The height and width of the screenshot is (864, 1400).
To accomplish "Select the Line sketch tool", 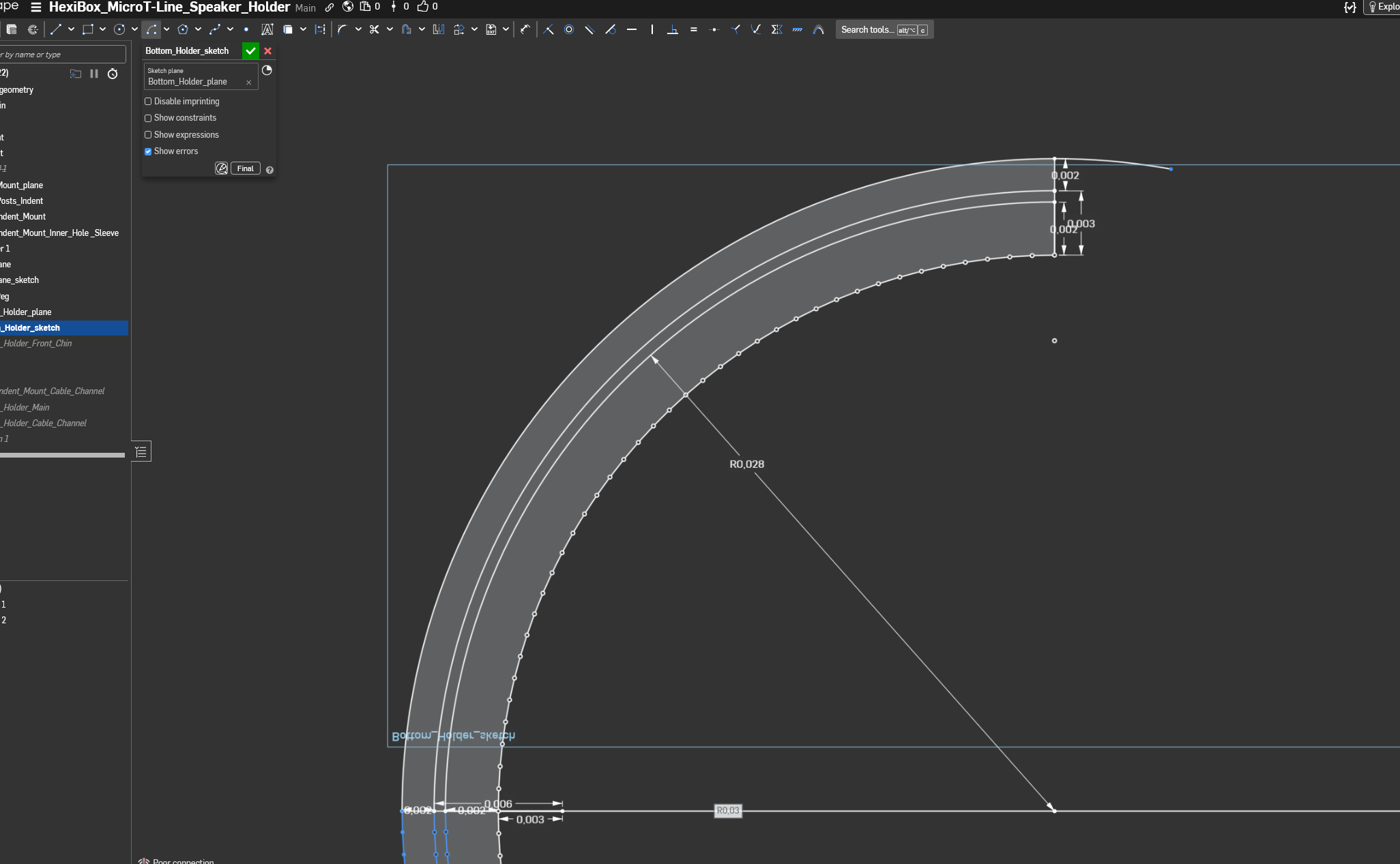I will click(56, 29).
